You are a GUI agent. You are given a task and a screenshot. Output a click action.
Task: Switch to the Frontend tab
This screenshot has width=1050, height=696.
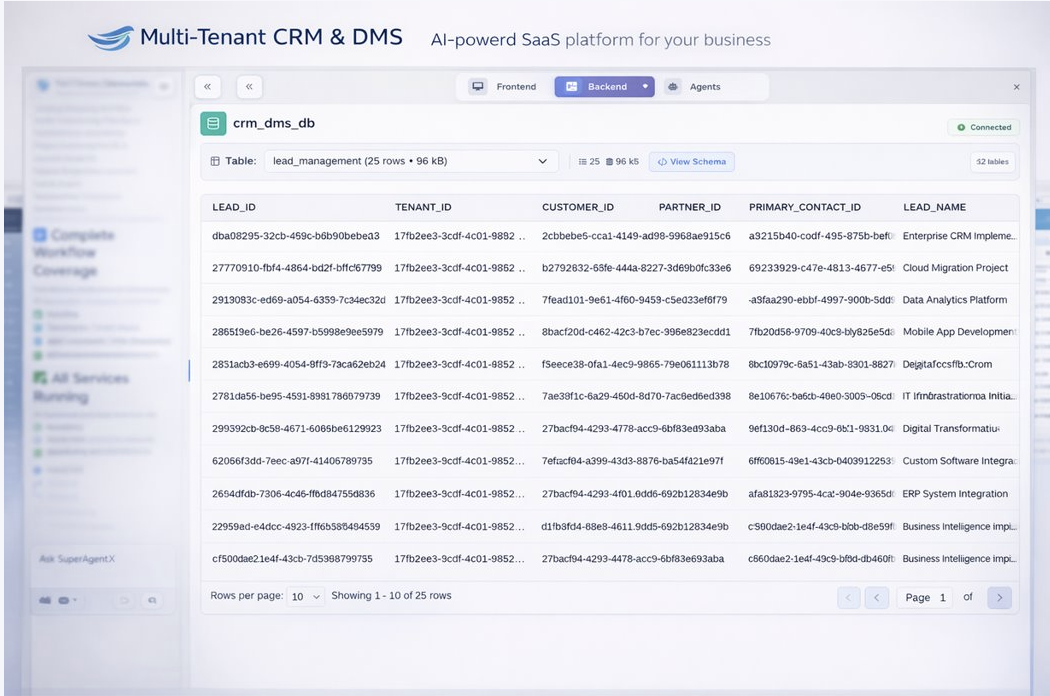505,87
